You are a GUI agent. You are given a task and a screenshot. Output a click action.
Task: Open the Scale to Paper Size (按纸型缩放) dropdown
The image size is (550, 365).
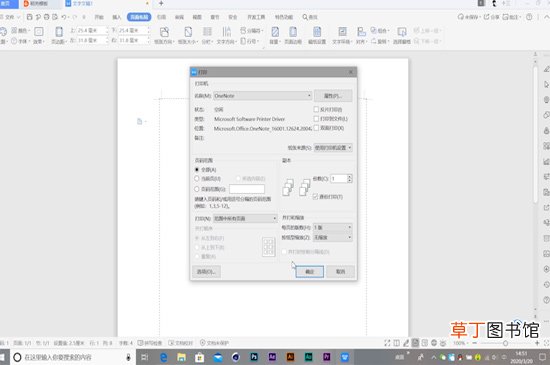pyautogui.click(x=333, y=237)
